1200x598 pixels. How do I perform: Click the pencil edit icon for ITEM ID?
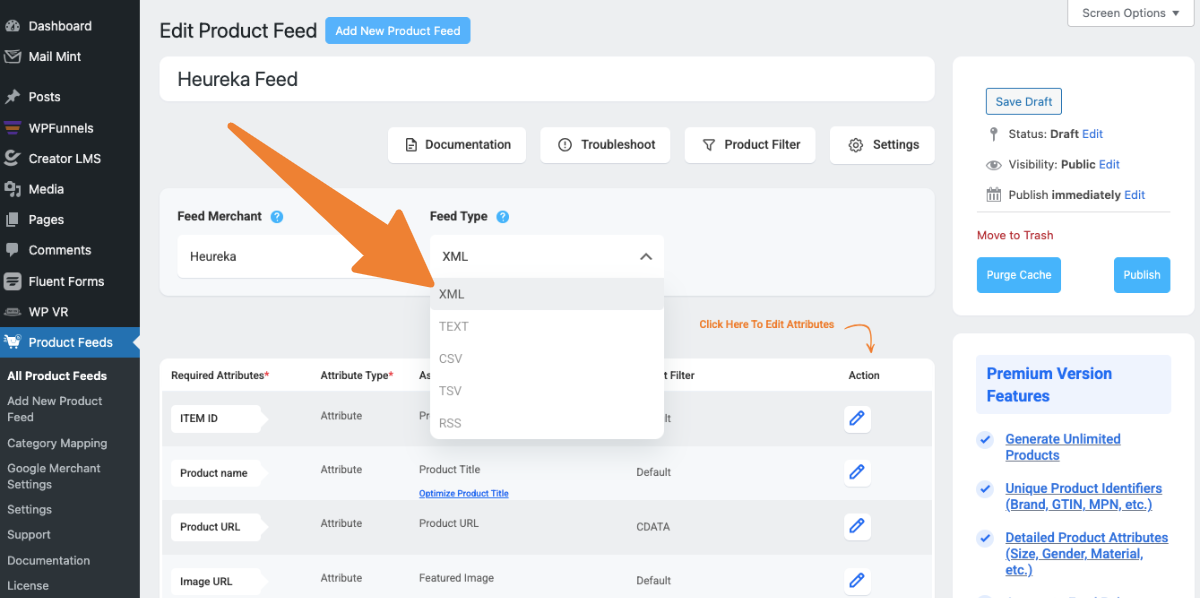[x=856, y=418]
